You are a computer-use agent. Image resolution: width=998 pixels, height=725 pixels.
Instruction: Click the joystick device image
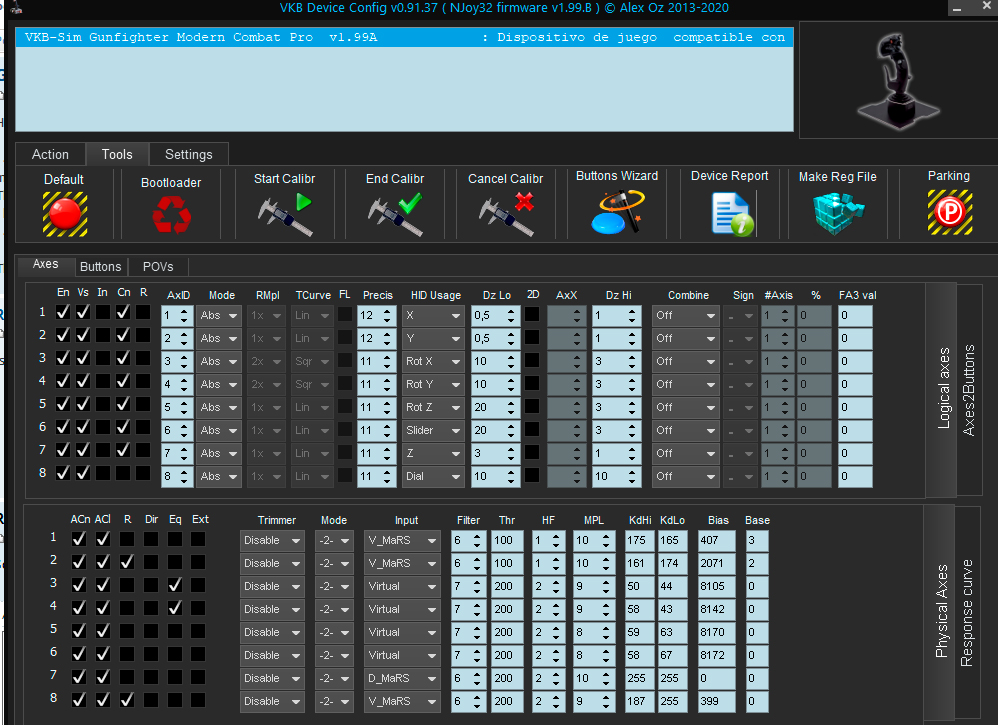(x=897, y=81)
